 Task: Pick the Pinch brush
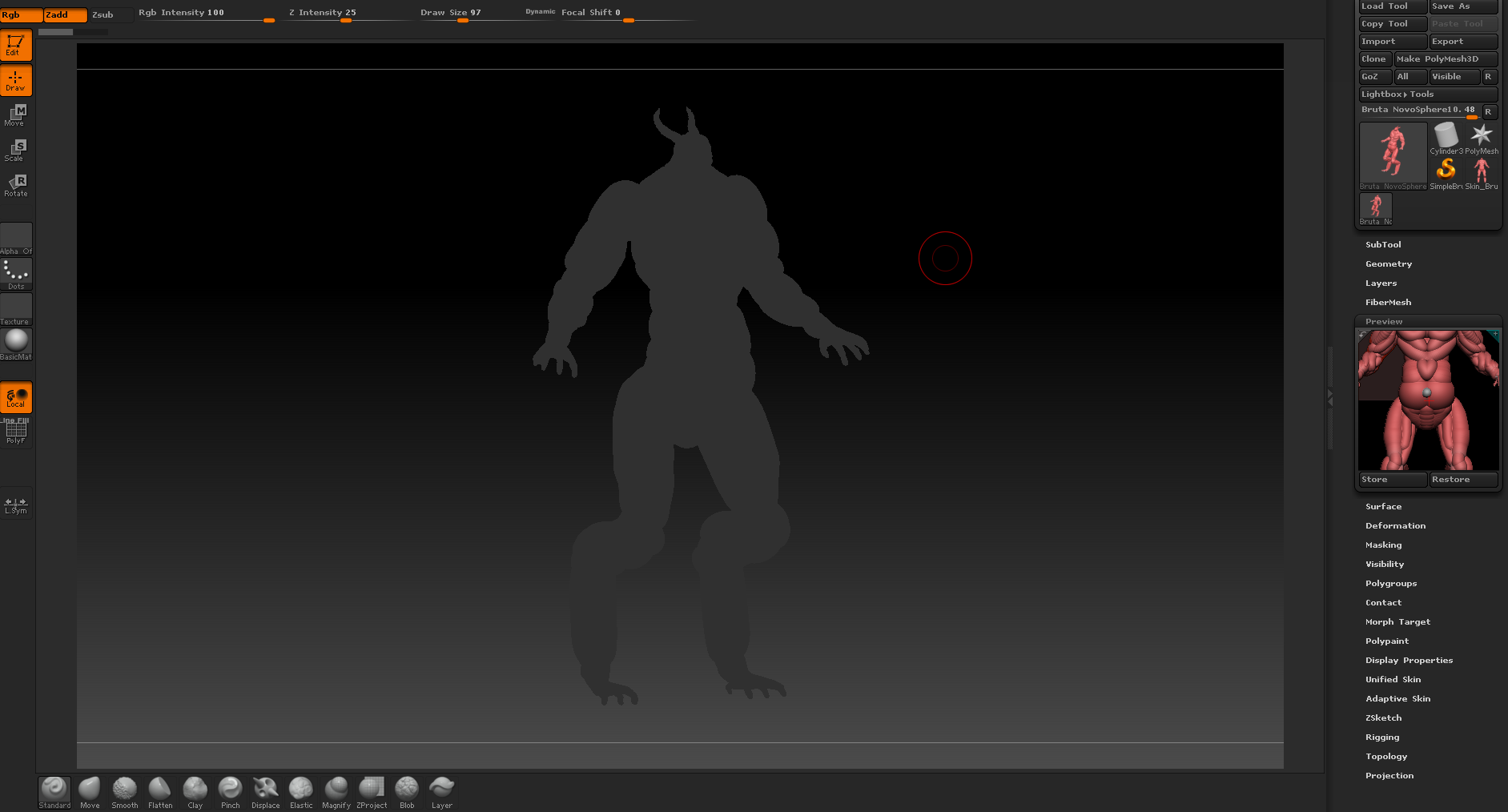pos(230,792)
